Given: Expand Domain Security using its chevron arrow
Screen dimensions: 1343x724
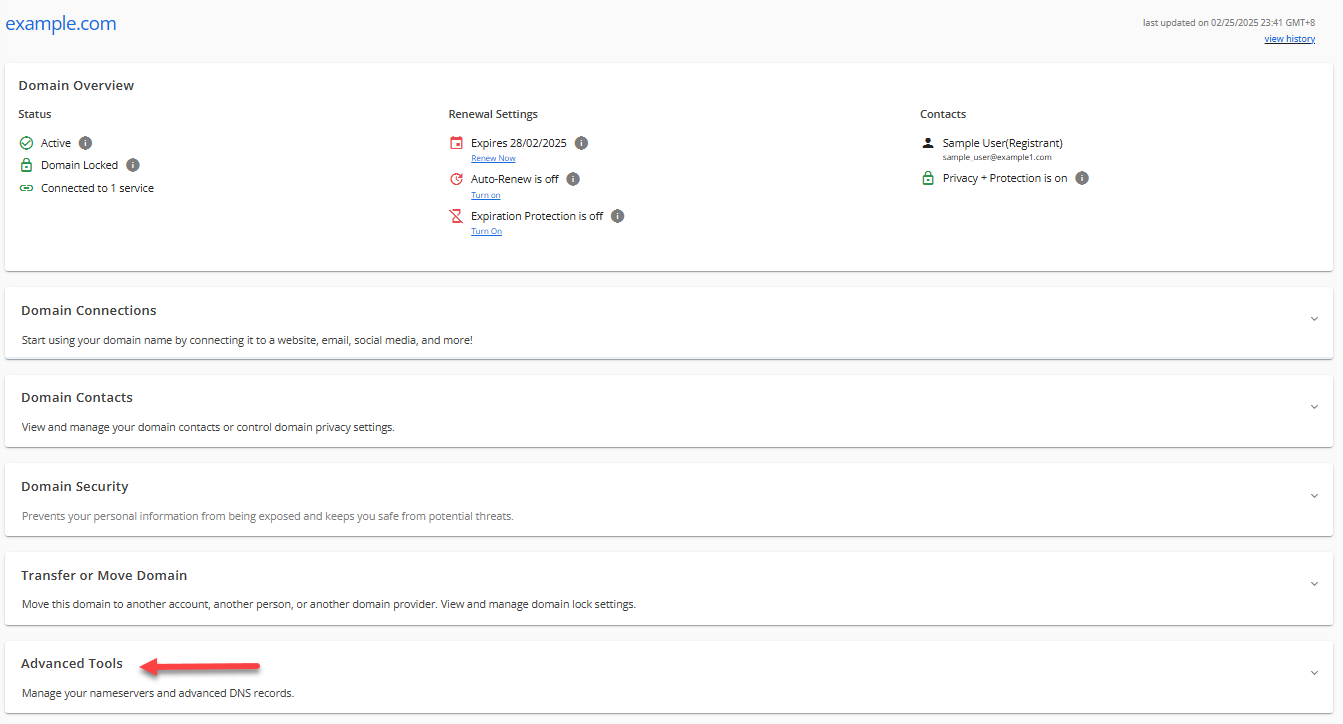Looking at the screenshot, I should pos(1314,496).
